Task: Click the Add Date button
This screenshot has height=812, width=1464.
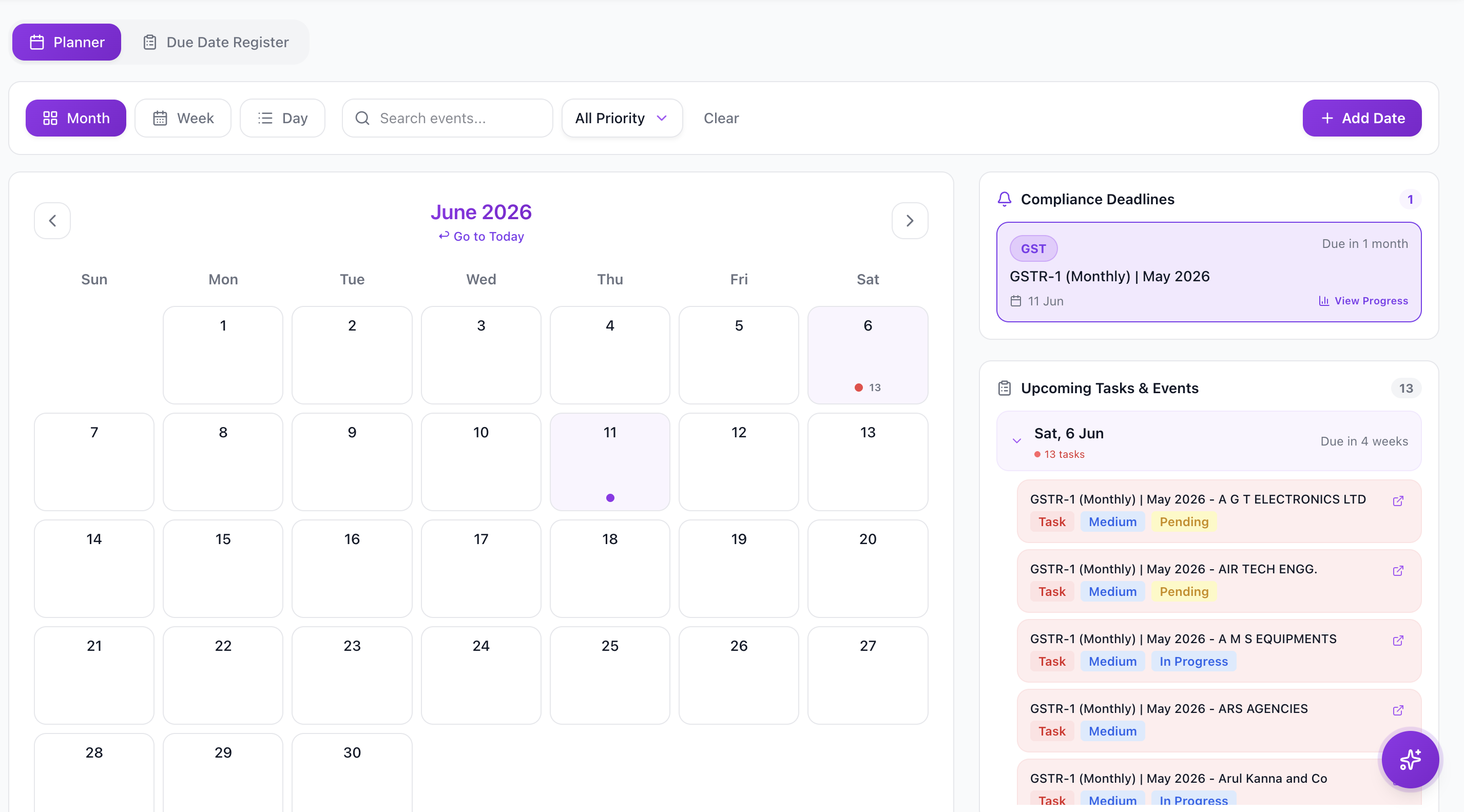Action: pyautogui.click(x=1362, y=118)
